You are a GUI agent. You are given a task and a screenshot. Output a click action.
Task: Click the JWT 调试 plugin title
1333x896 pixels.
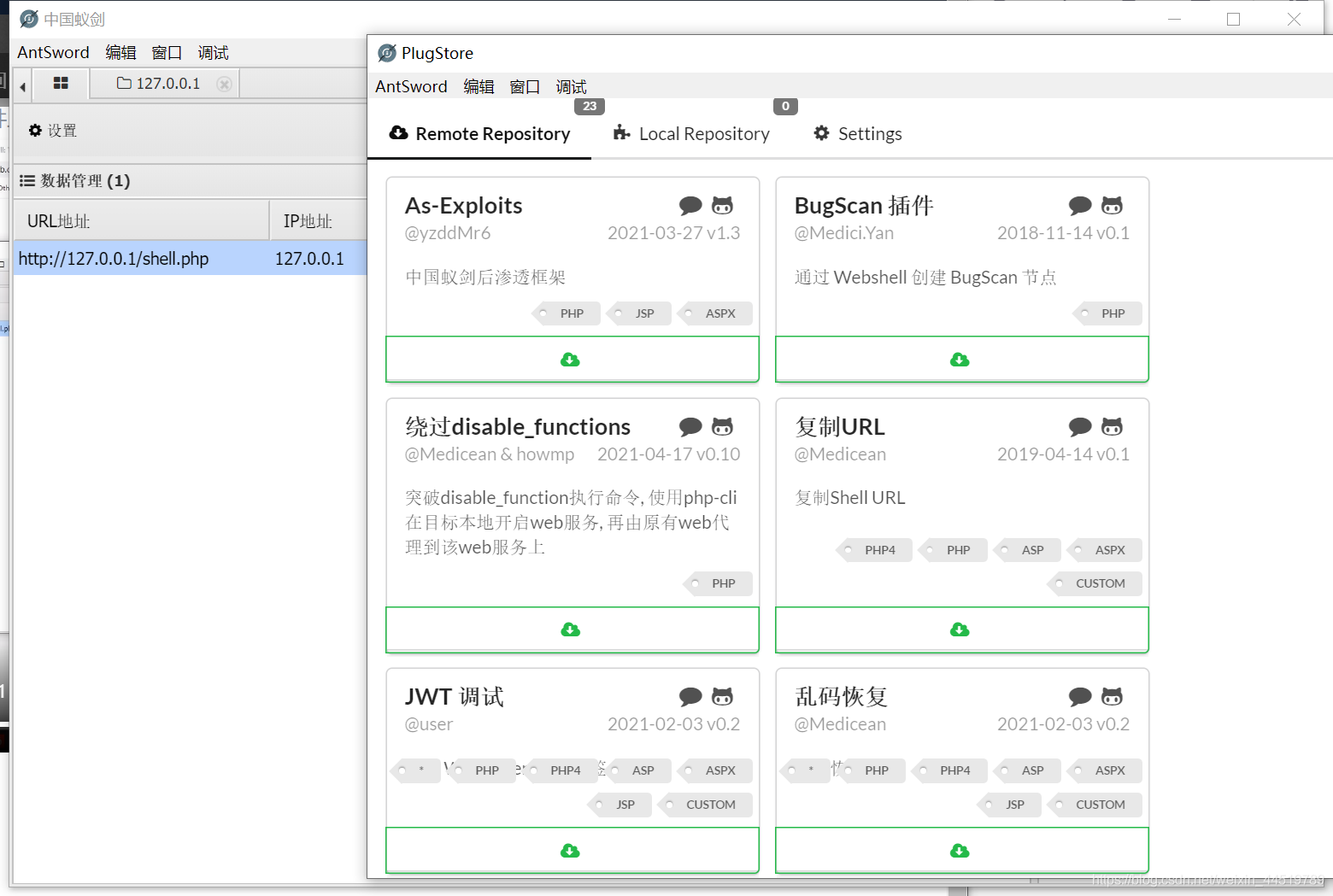455,697
